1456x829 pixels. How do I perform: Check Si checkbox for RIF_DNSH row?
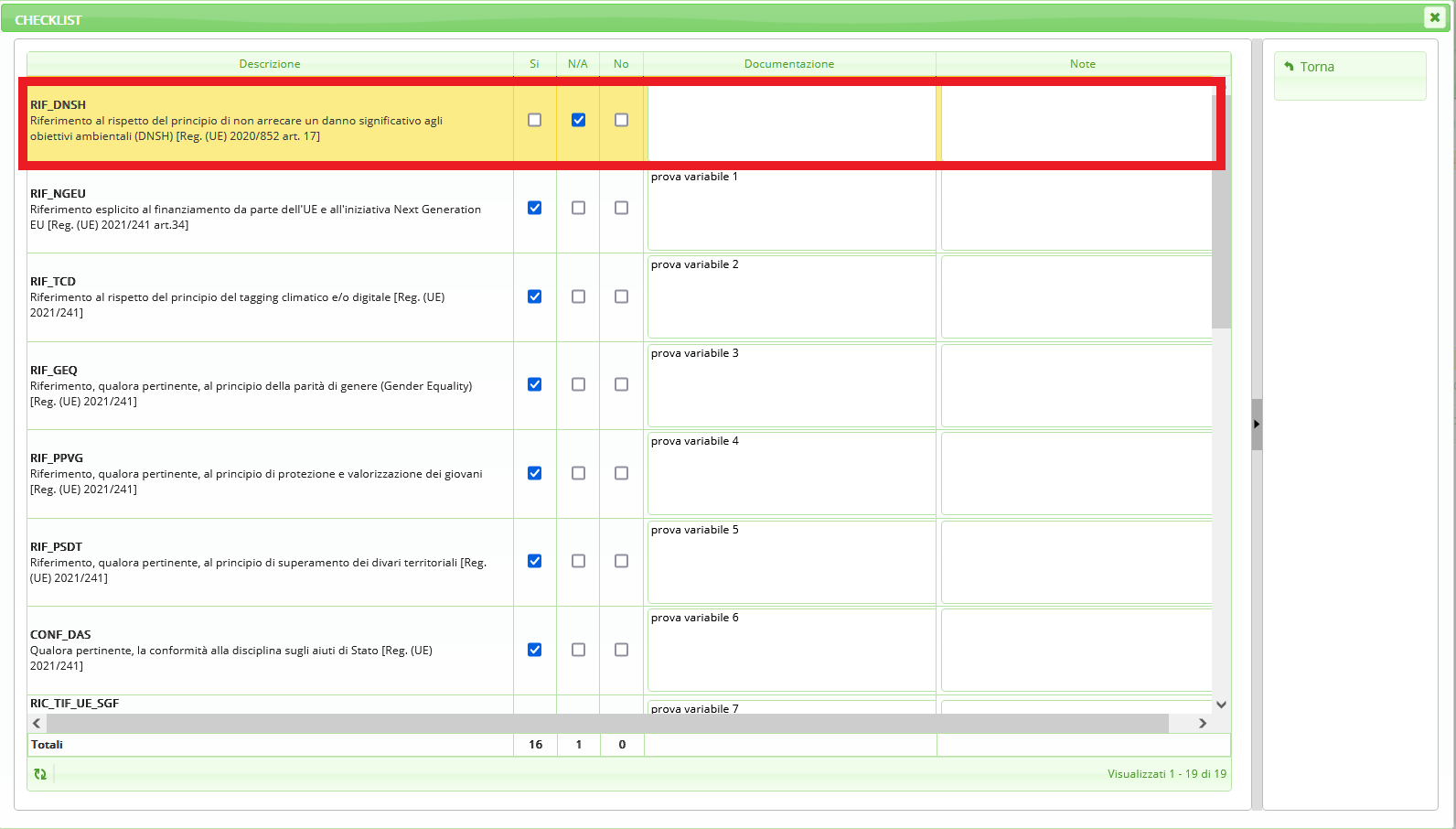pos(535,120)
